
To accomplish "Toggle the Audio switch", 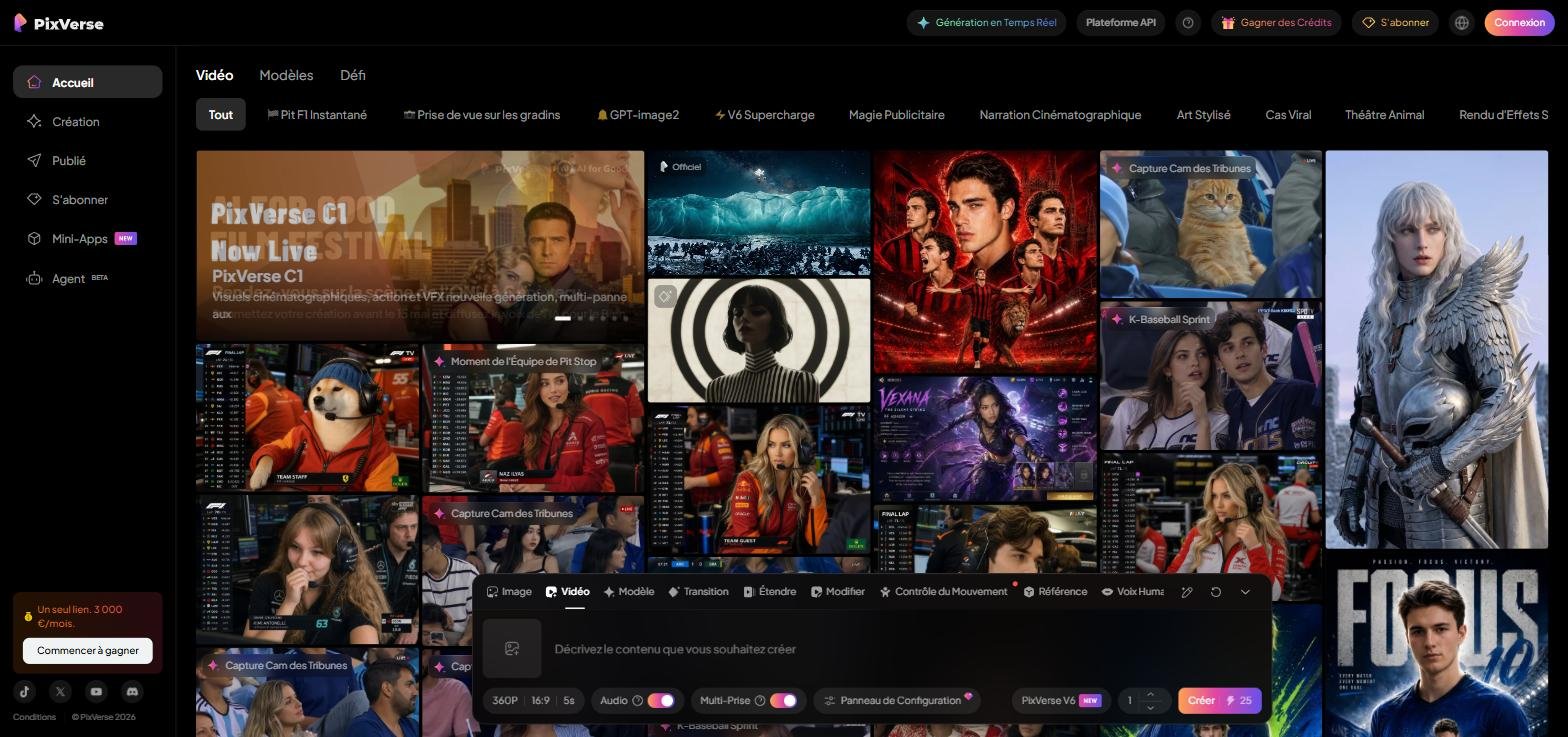I will point(661,701).
